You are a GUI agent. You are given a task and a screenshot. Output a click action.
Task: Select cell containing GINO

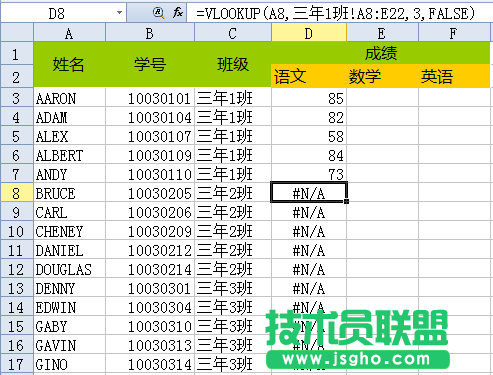69,364
